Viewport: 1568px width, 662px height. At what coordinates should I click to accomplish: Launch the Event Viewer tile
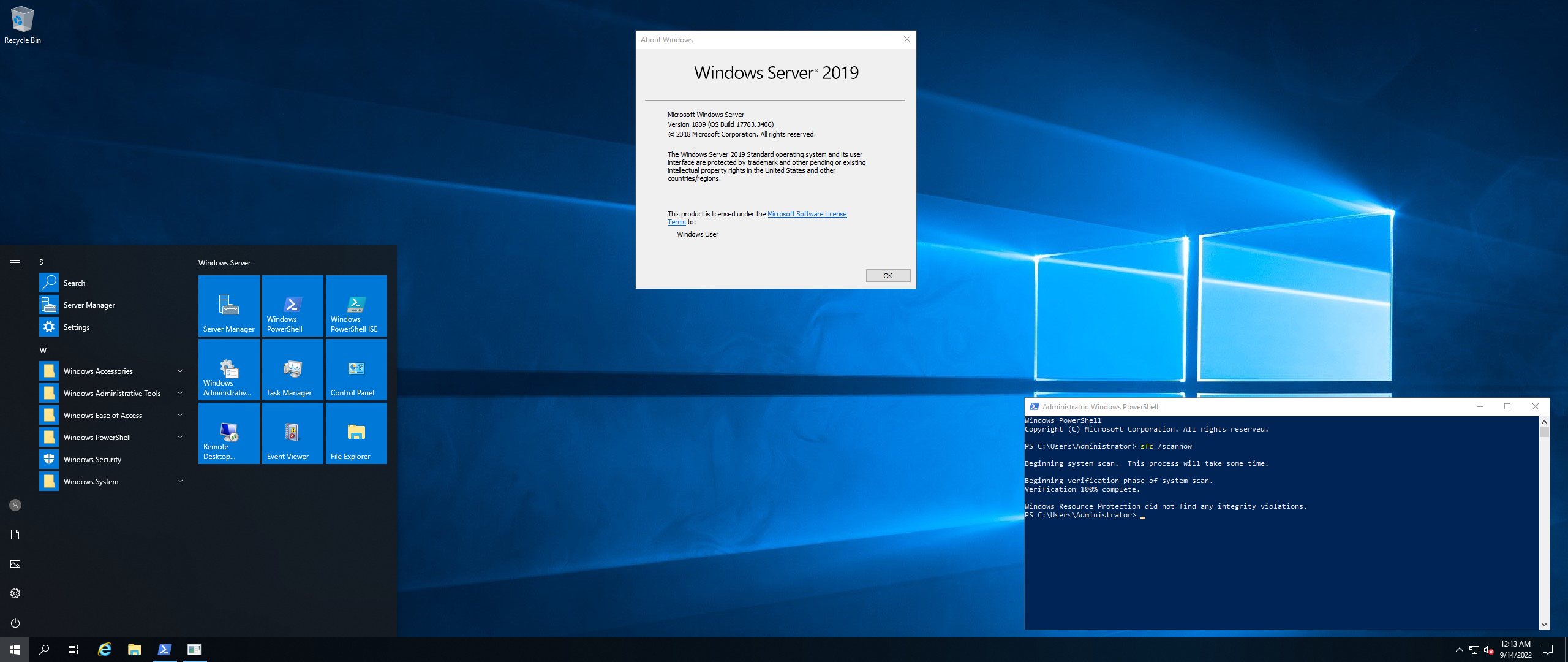[292, 433]
